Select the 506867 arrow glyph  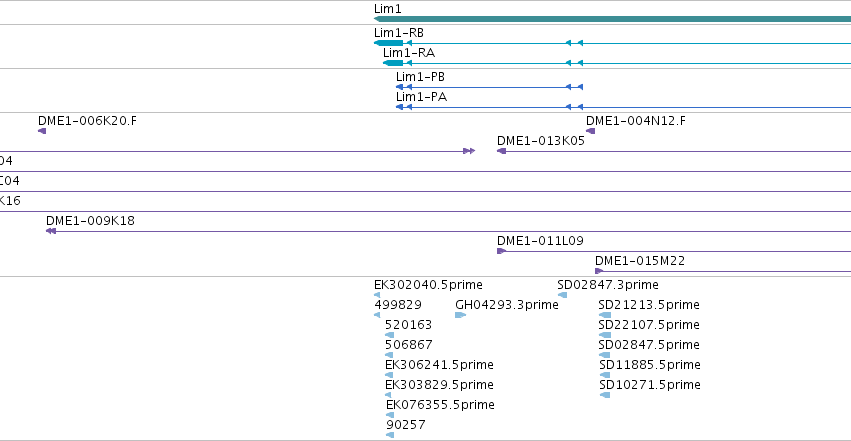click(389, 355)
